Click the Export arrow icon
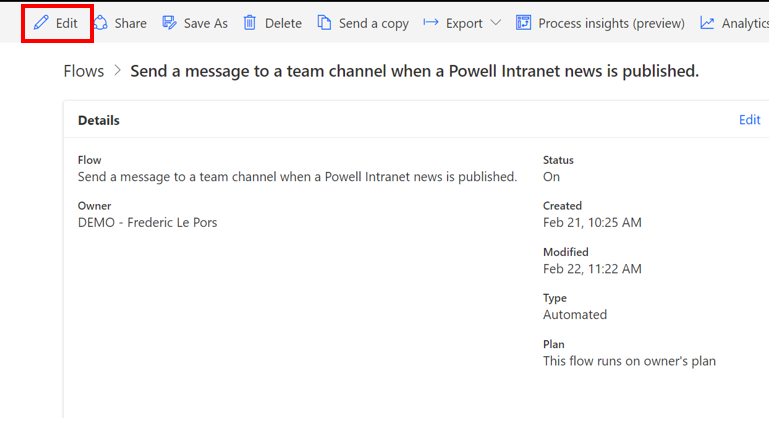This screenshot has height=426, width=769. [x=431, y=22]
